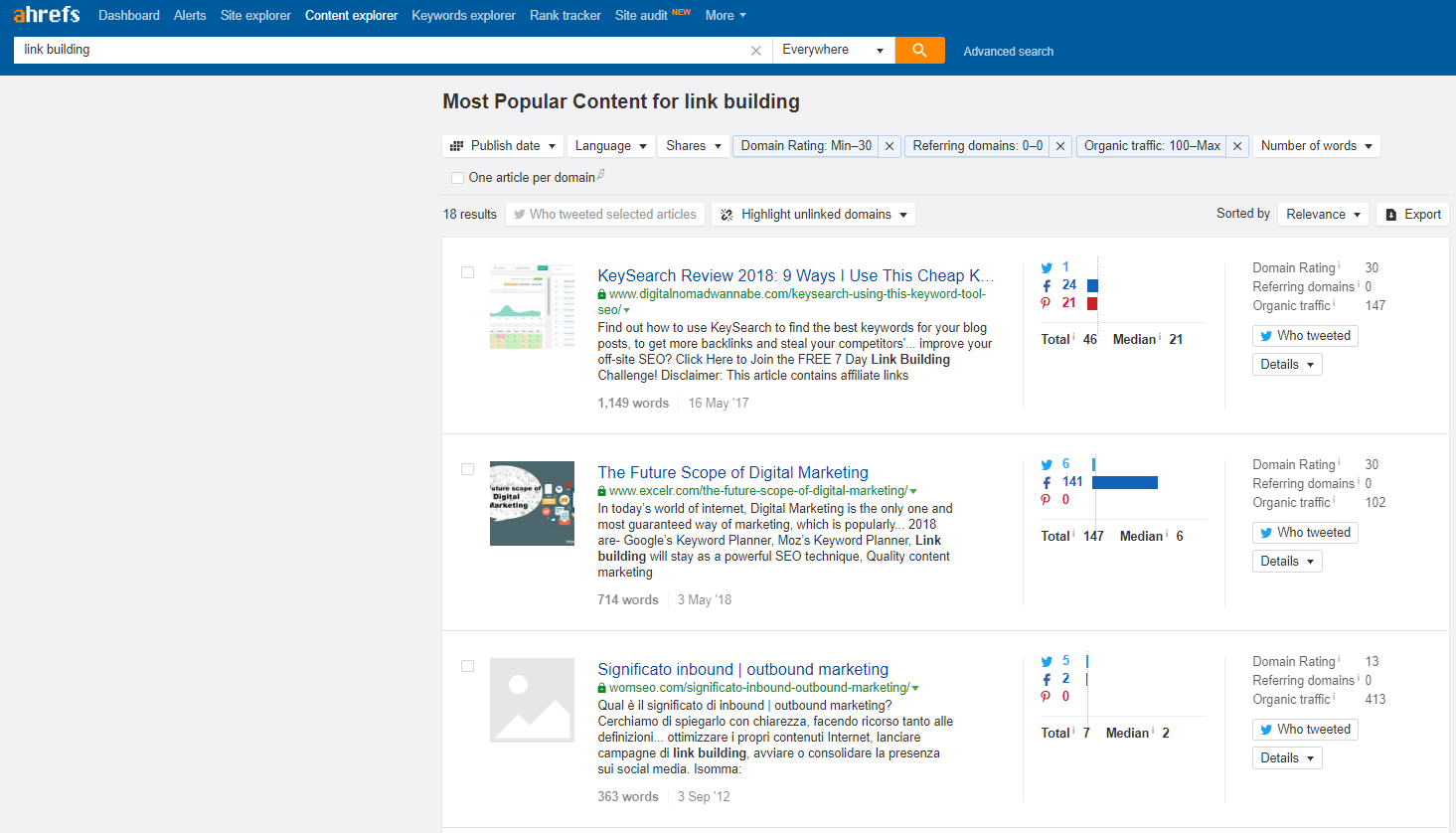
Task: Open Rank tracker in top navigation
Action: 566,15
